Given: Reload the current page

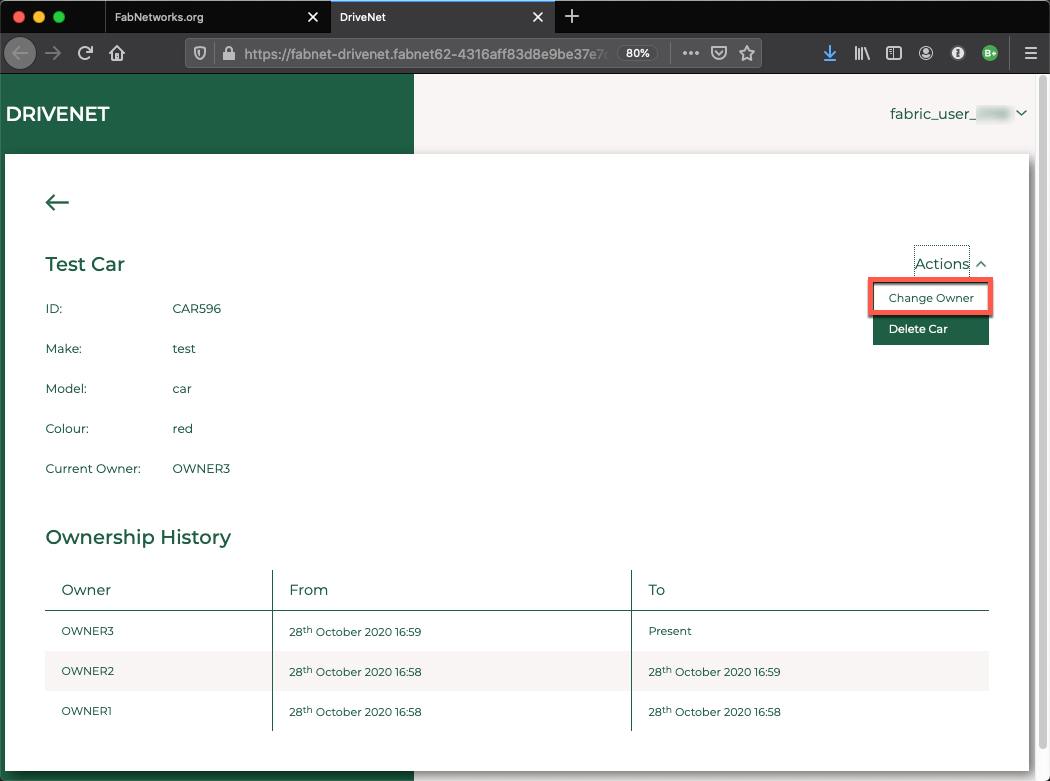Looking at the screenshot, I should pyautogui.click(x=85, y=54).
